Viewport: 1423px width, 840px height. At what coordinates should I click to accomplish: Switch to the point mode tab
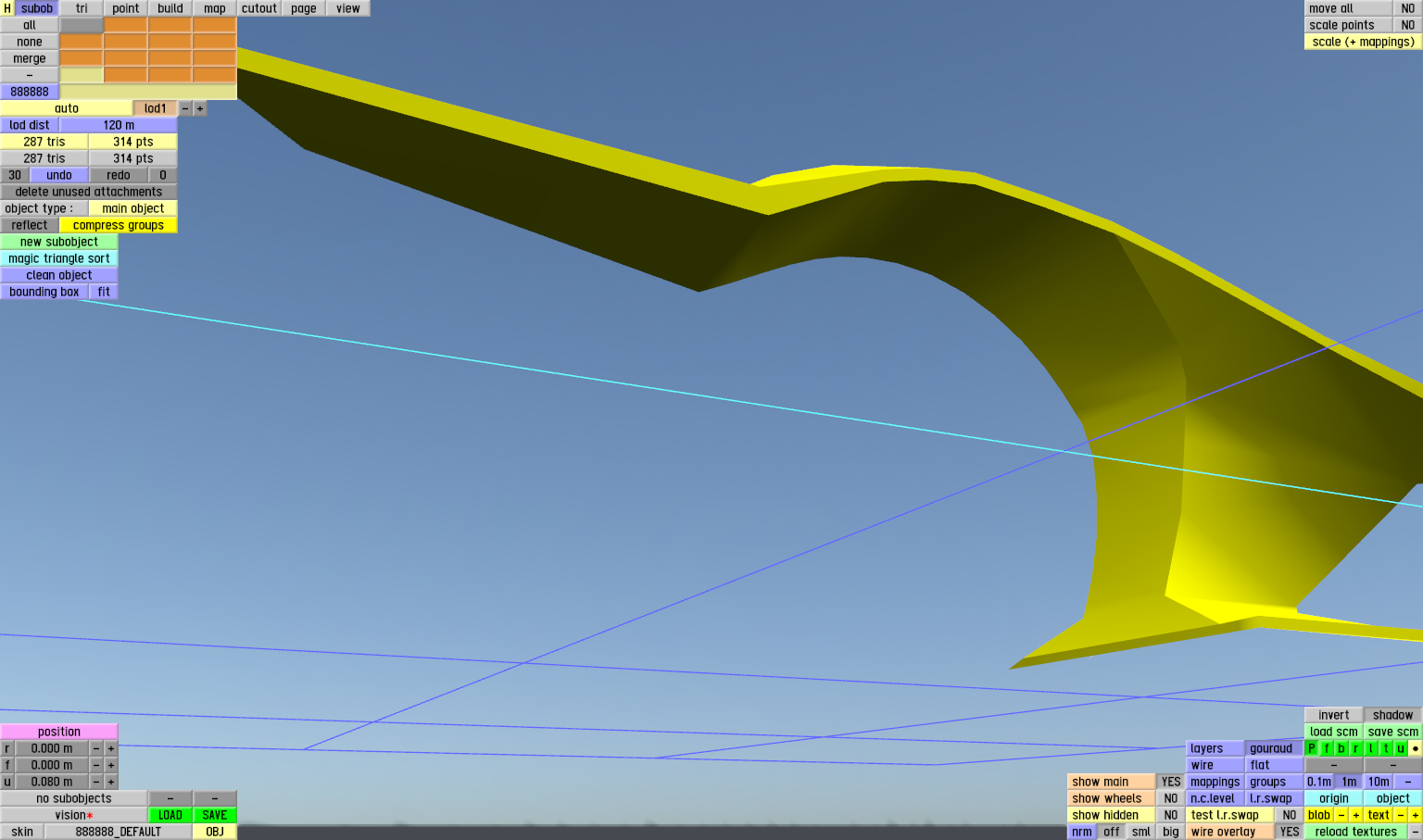click(126, 8)
